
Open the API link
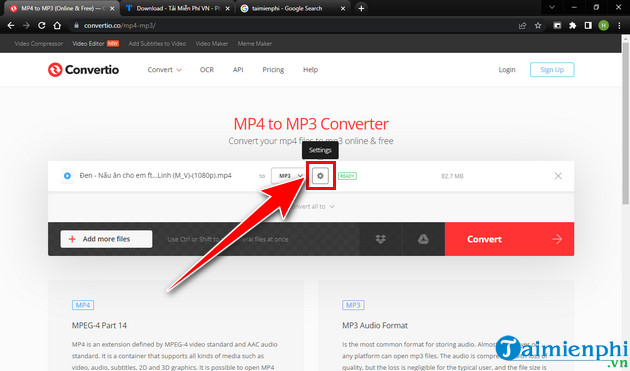coord(238,70)
